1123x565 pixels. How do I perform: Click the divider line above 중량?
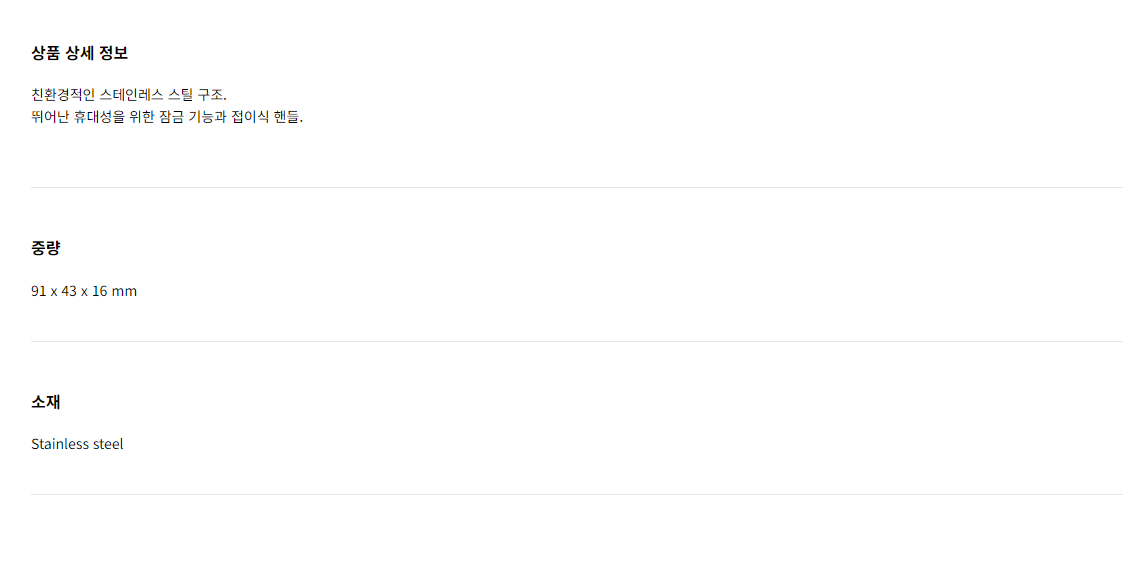(x=577, y=188)
